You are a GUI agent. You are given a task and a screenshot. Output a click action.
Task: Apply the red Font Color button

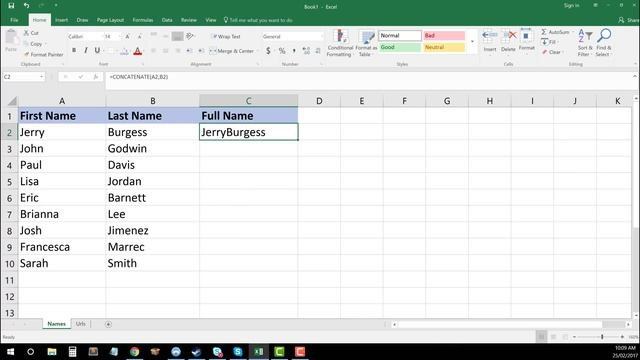pos(138,51)
